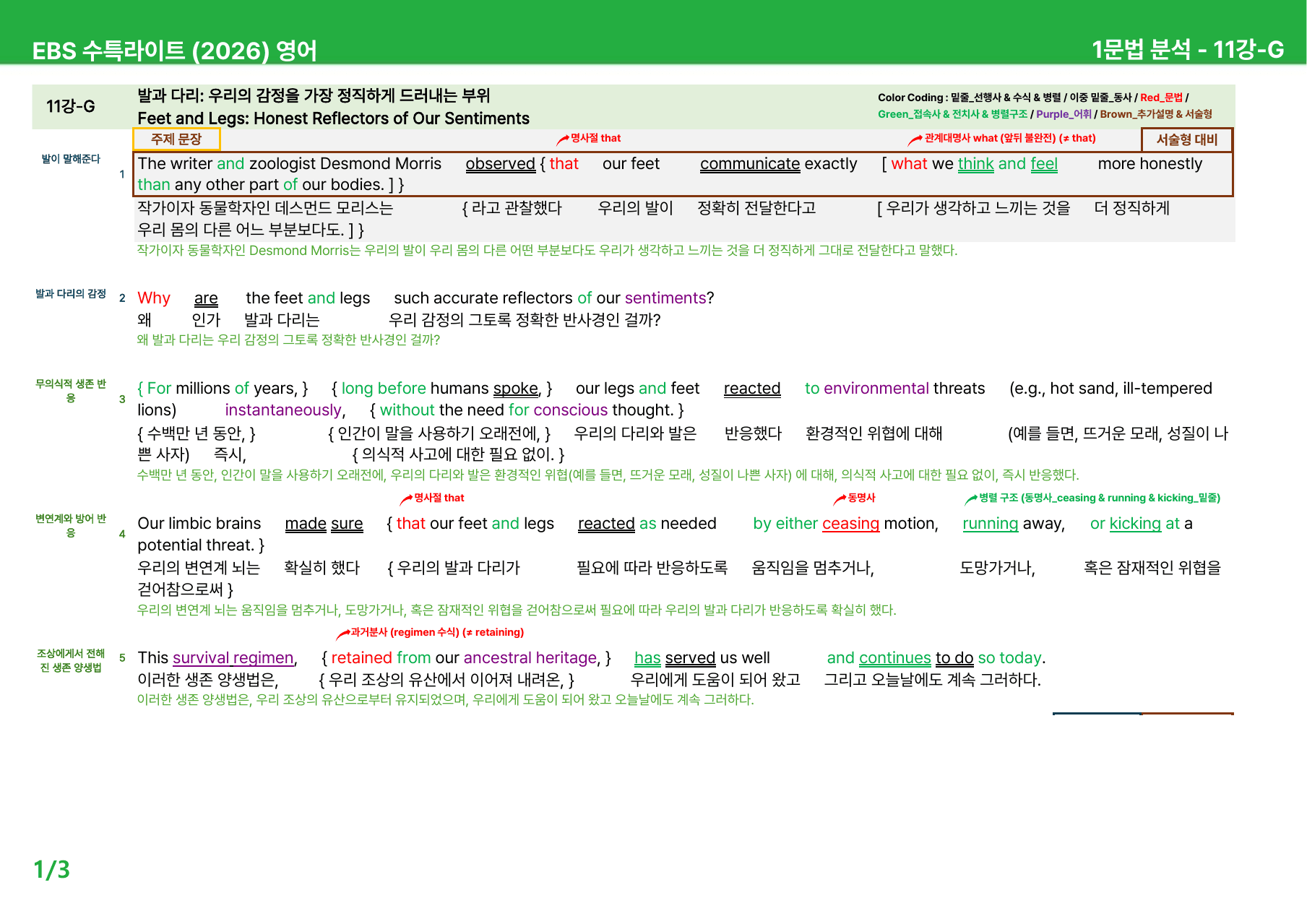The height and width of the screenshot is (924, 1307).
Task: Click the translation '작가이자 동물학자인 데스먼드 모리스는'
Action: coord(265,208)
